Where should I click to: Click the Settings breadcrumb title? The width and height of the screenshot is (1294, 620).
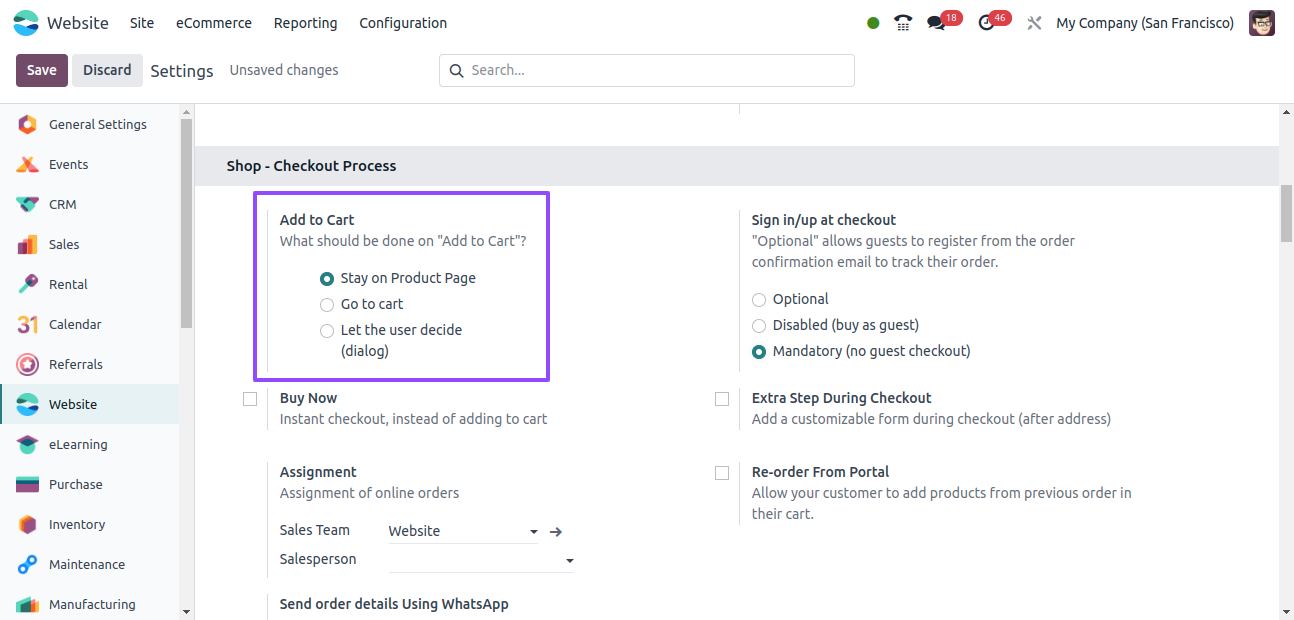[182, 71]
